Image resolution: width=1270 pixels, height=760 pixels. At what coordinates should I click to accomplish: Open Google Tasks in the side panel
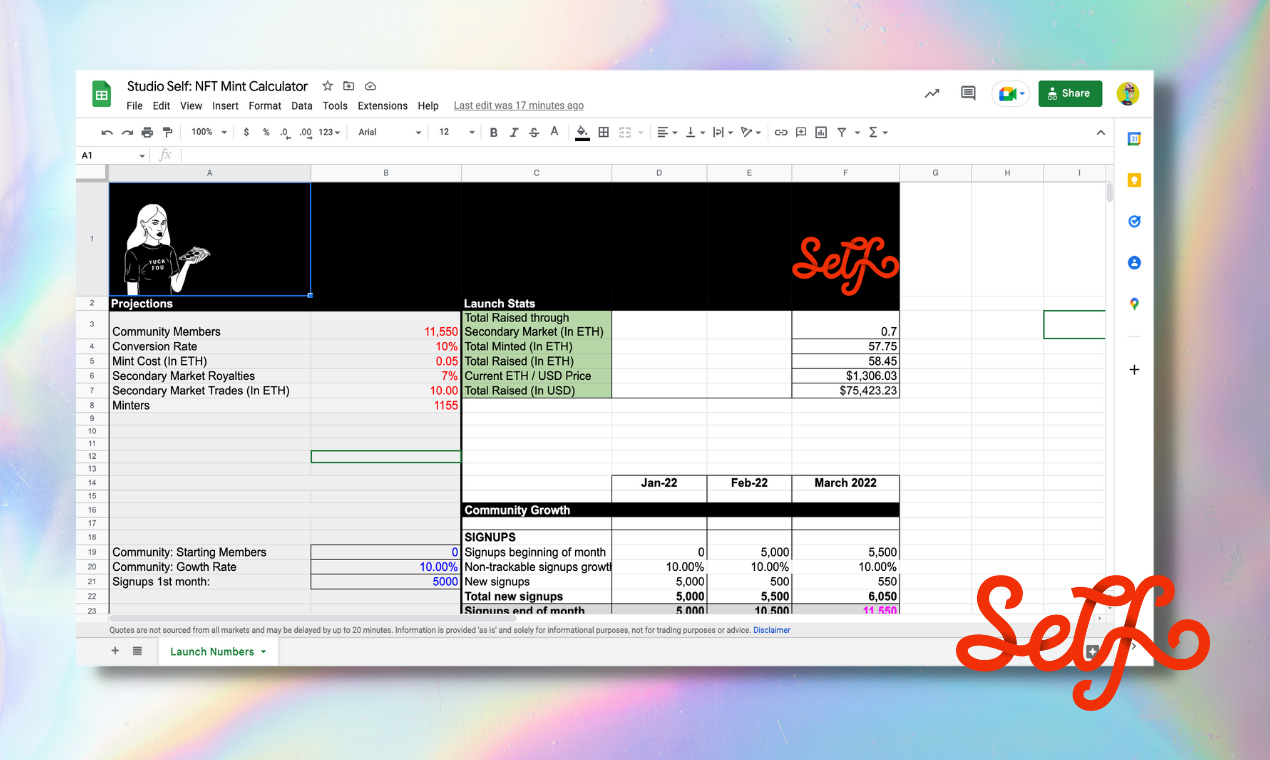pyautogui.click(x=1134, y=221)
